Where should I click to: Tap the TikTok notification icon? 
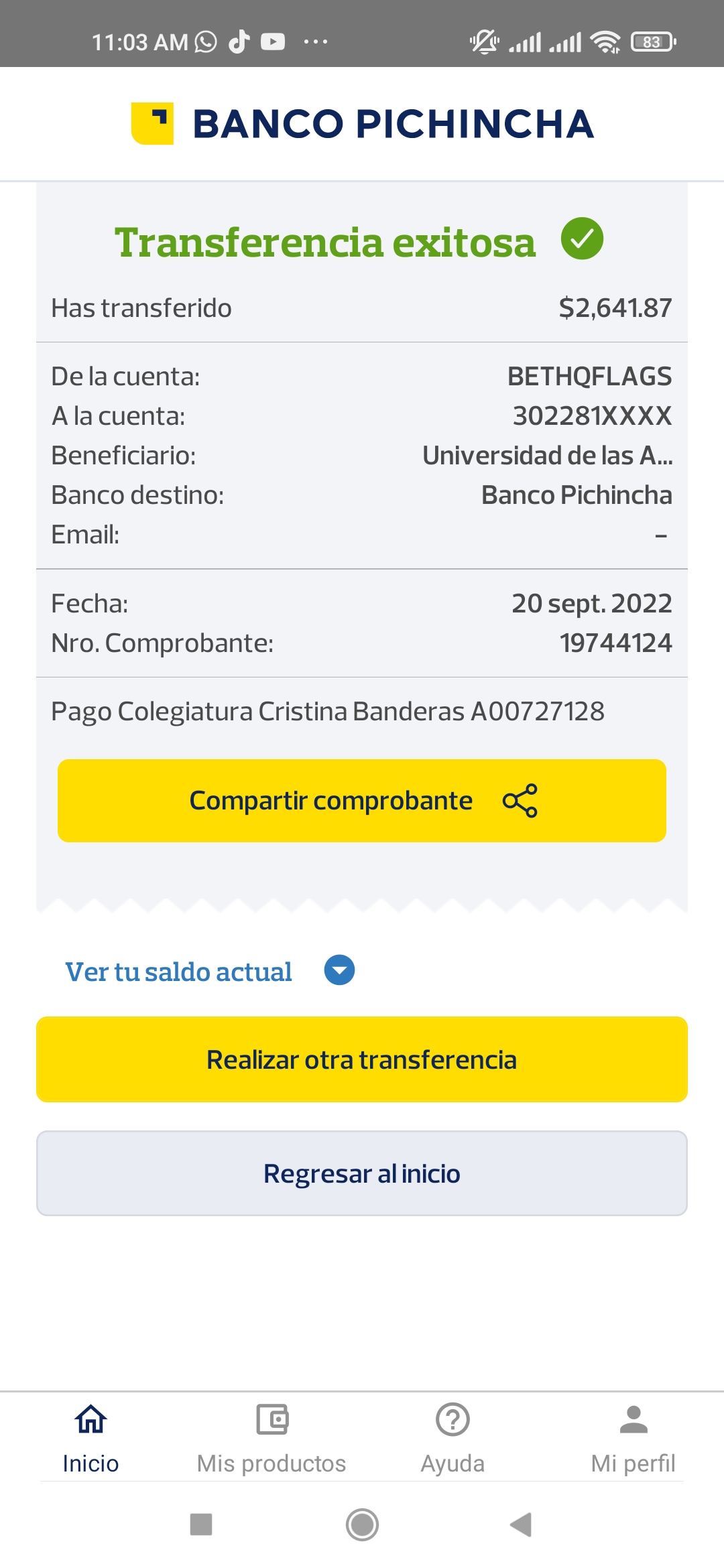point(239,42)
